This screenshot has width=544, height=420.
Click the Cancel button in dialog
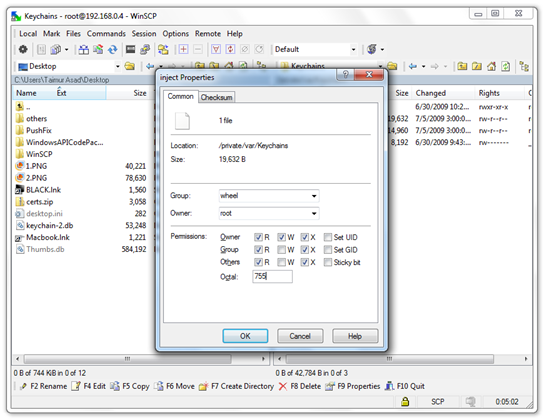(300, 336)
